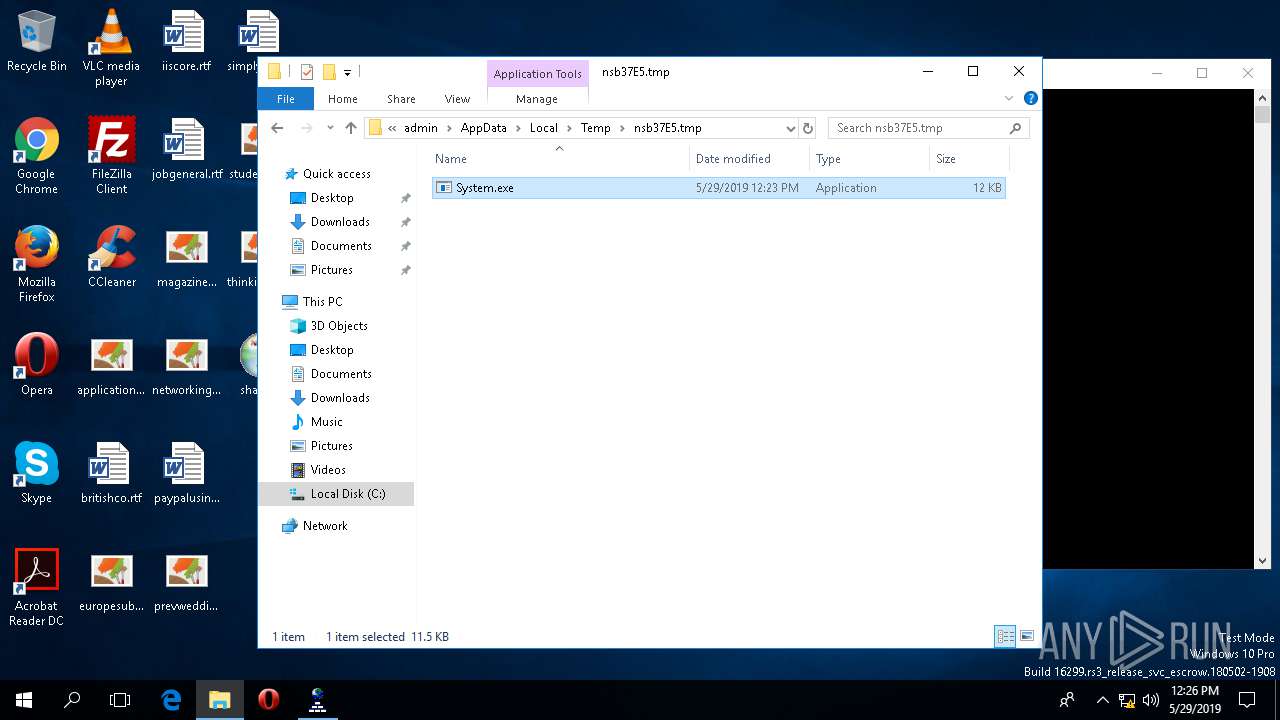Open Action Center notifications icon
This screenshot has width=1280, height=720.
(x=1247, y=700)
